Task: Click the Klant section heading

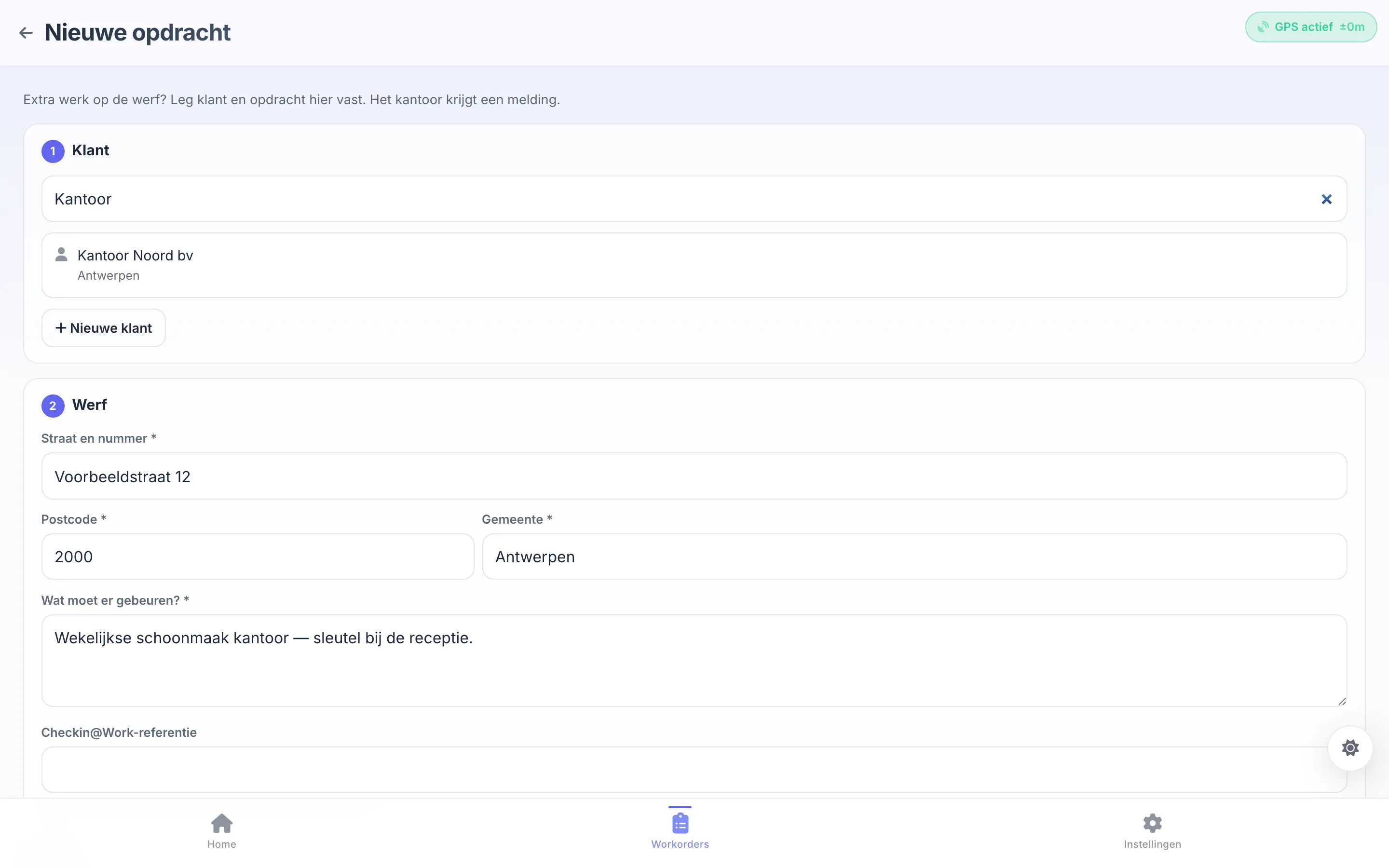Action: [x=90, y=150]
